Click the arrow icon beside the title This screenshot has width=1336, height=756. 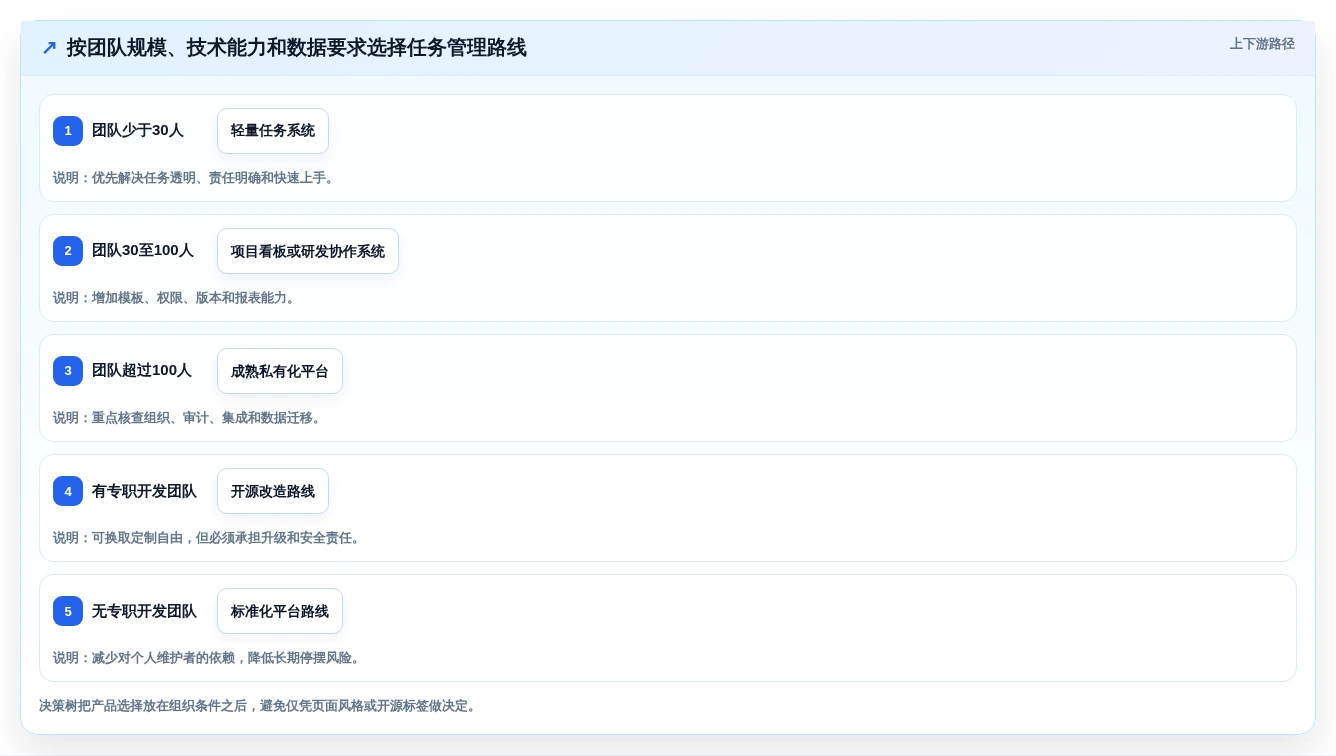tap(49, 48)
